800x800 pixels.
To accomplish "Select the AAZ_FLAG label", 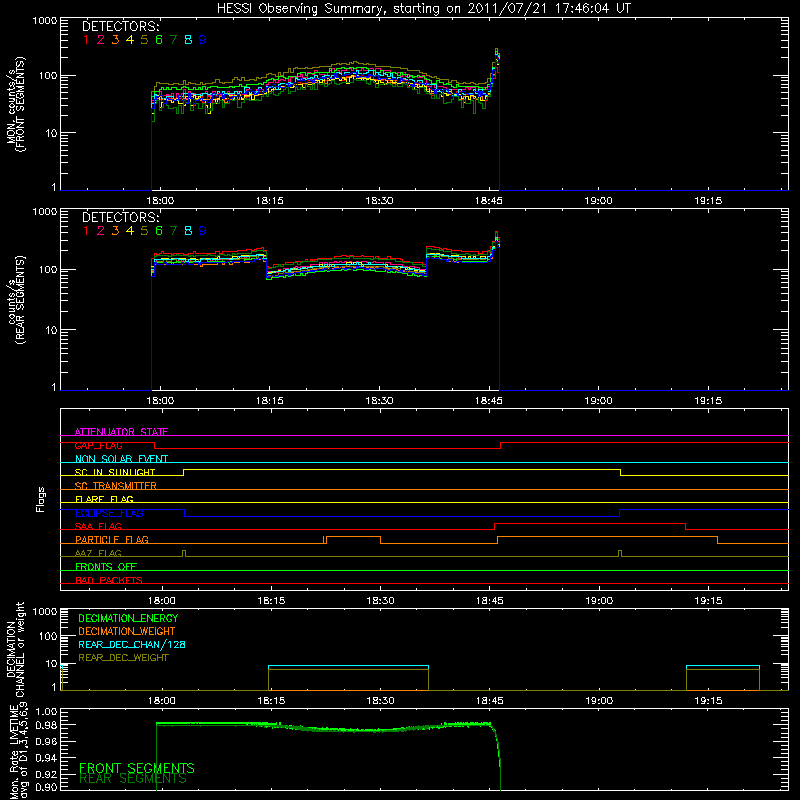I will tap(98, 553).
